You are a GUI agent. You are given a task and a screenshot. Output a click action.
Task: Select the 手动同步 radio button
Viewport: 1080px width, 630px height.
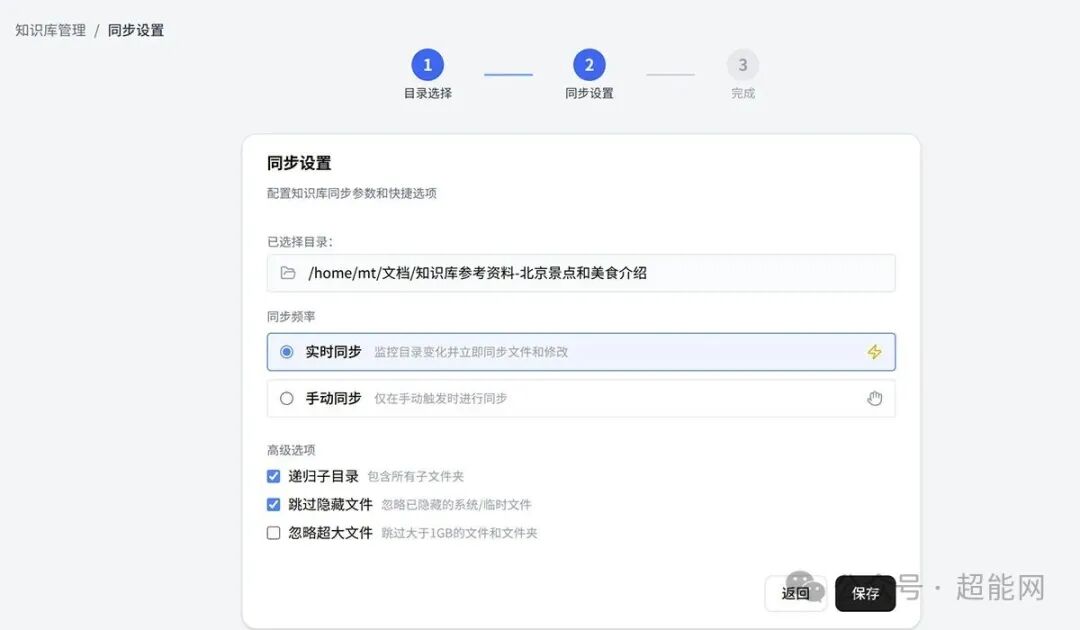[x=285, y=398]
